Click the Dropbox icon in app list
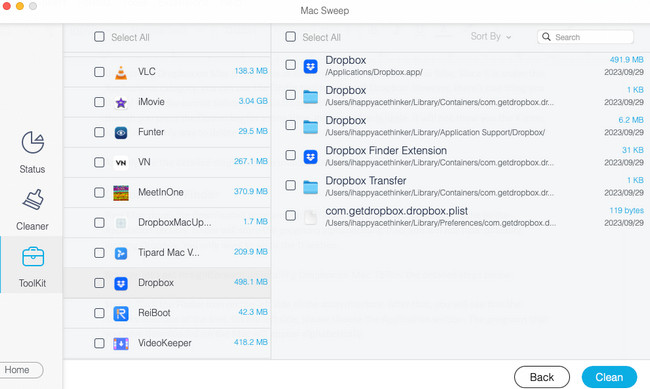Screen dimensions: 650x389 [121, 283]
